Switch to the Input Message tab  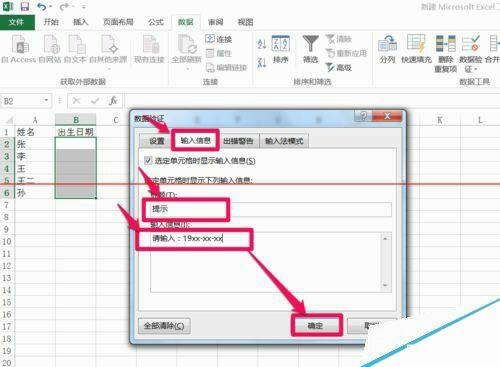click(195, 140)
